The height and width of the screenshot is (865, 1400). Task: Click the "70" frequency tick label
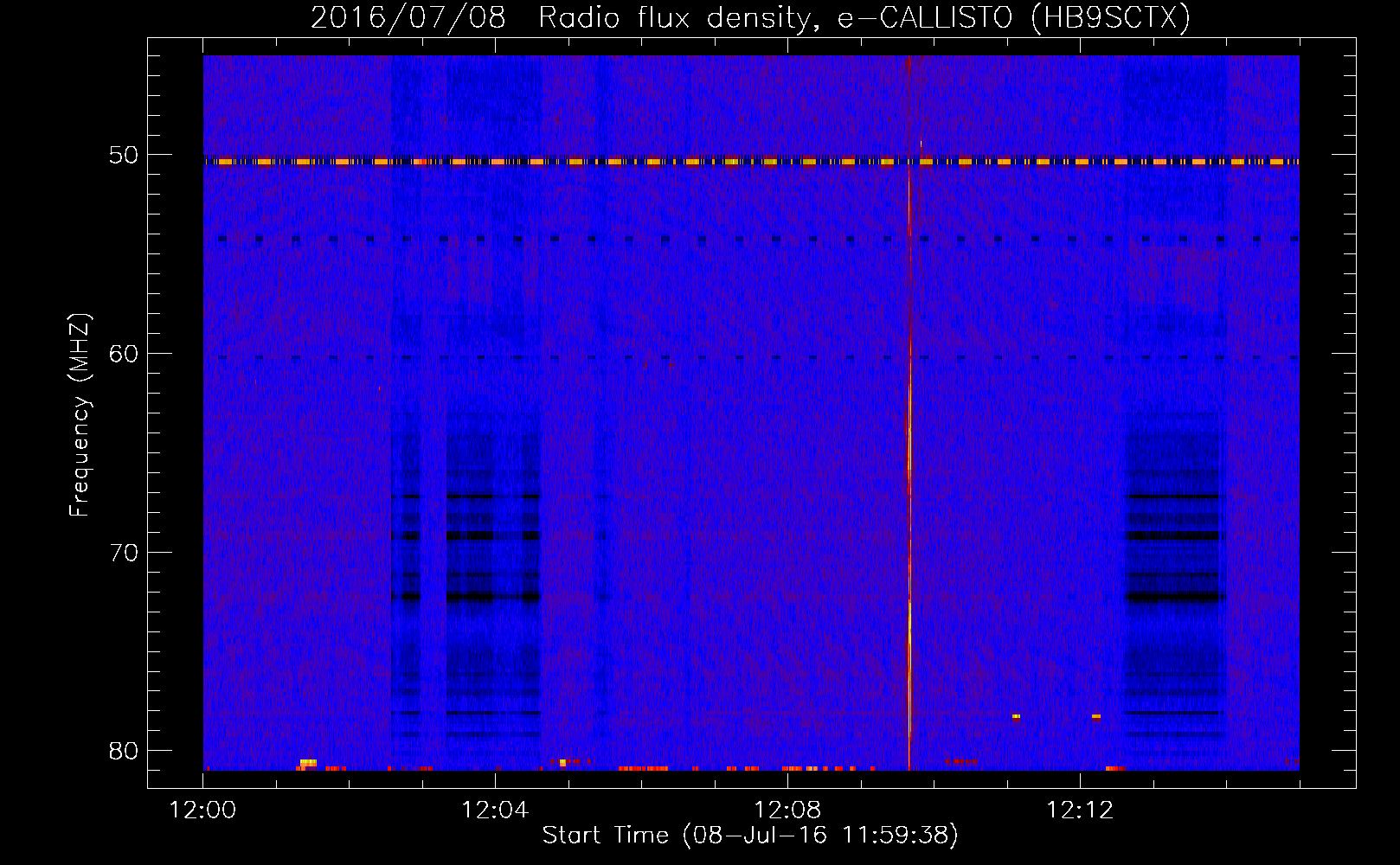coord(124,553)
